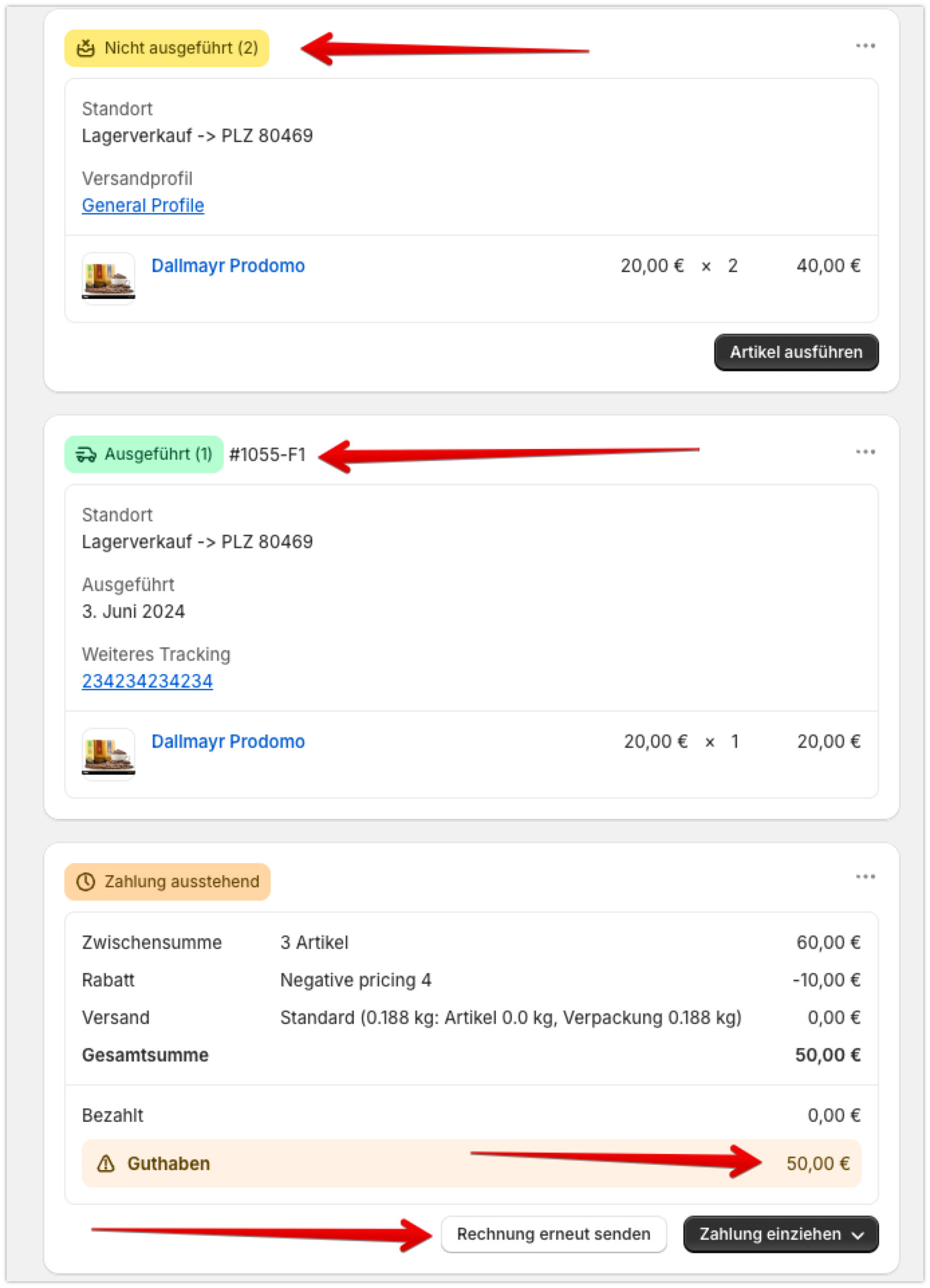The height and width of the screenshot is (1288, 930).
Task: Open Dallmayr Prodomo in unfulfilled section
Action: 228,266
